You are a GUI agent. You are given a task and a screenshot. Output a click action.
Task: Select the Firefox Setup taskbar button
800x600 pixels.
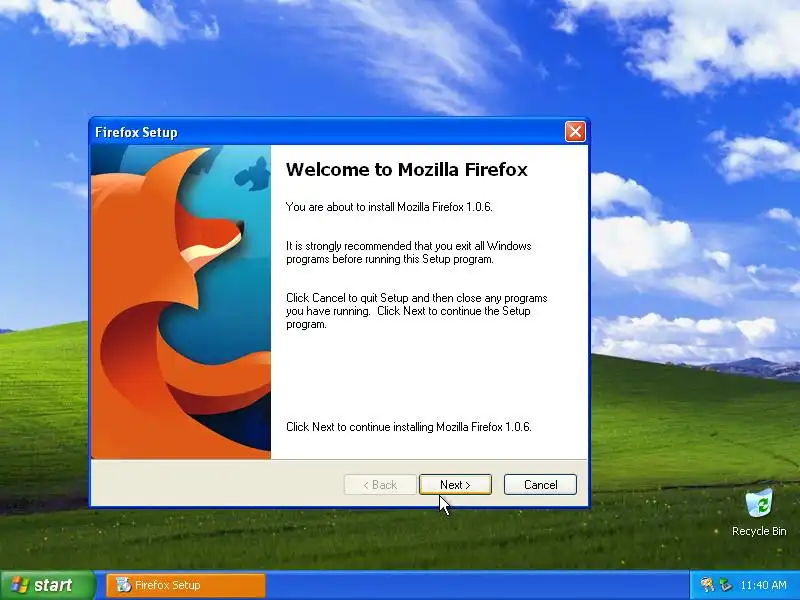(x=186, y=585)
